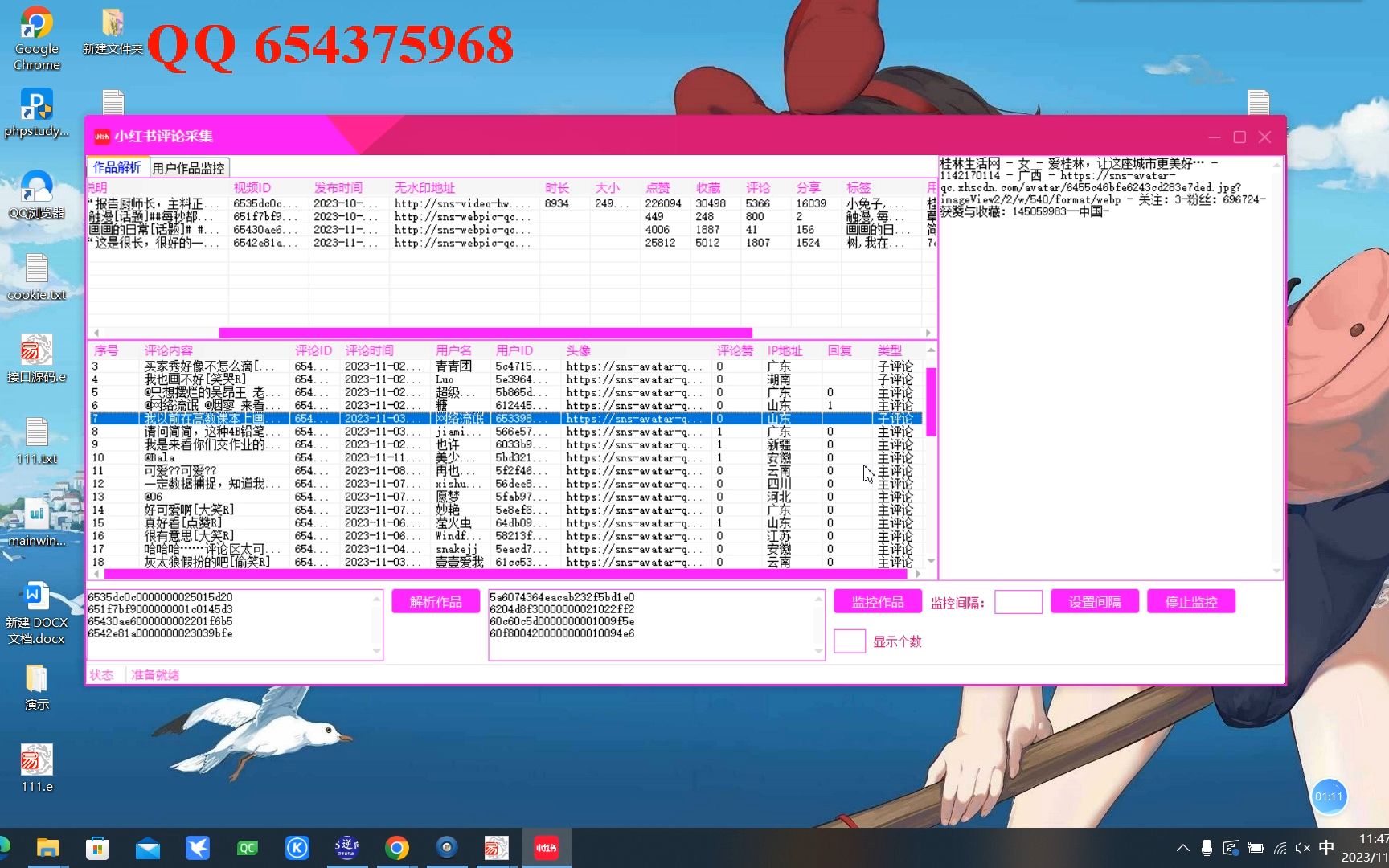Click scroll-down arrow of comments table
1389x868 pixels.
[x=931, y=561]
